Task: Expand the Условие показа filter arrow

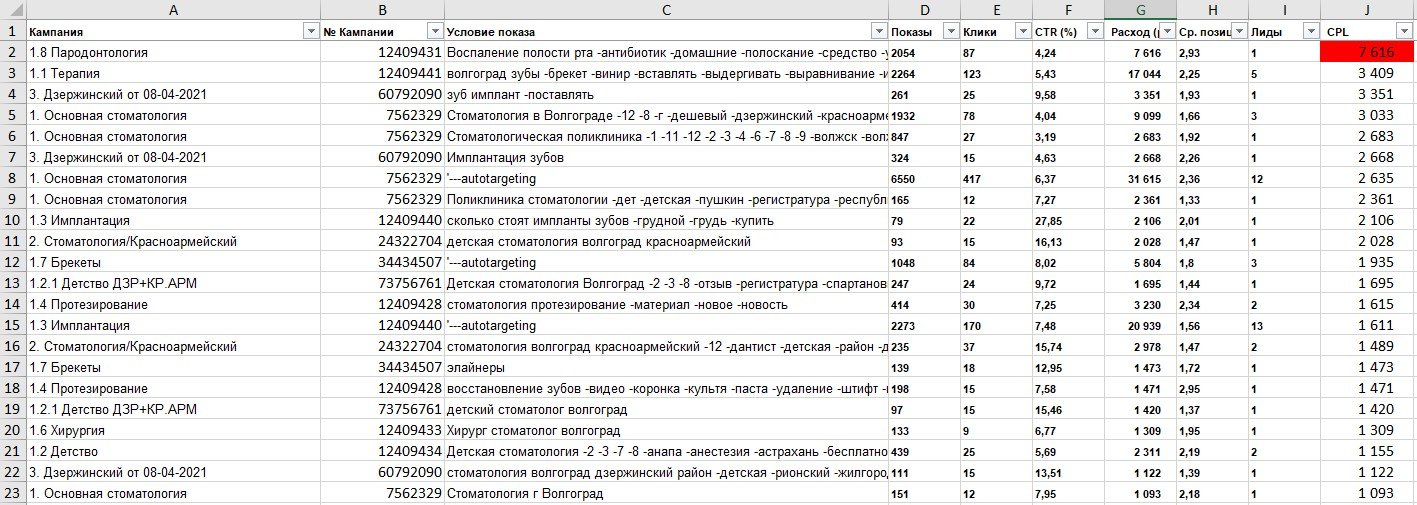Action: click(x=878, y=32)
